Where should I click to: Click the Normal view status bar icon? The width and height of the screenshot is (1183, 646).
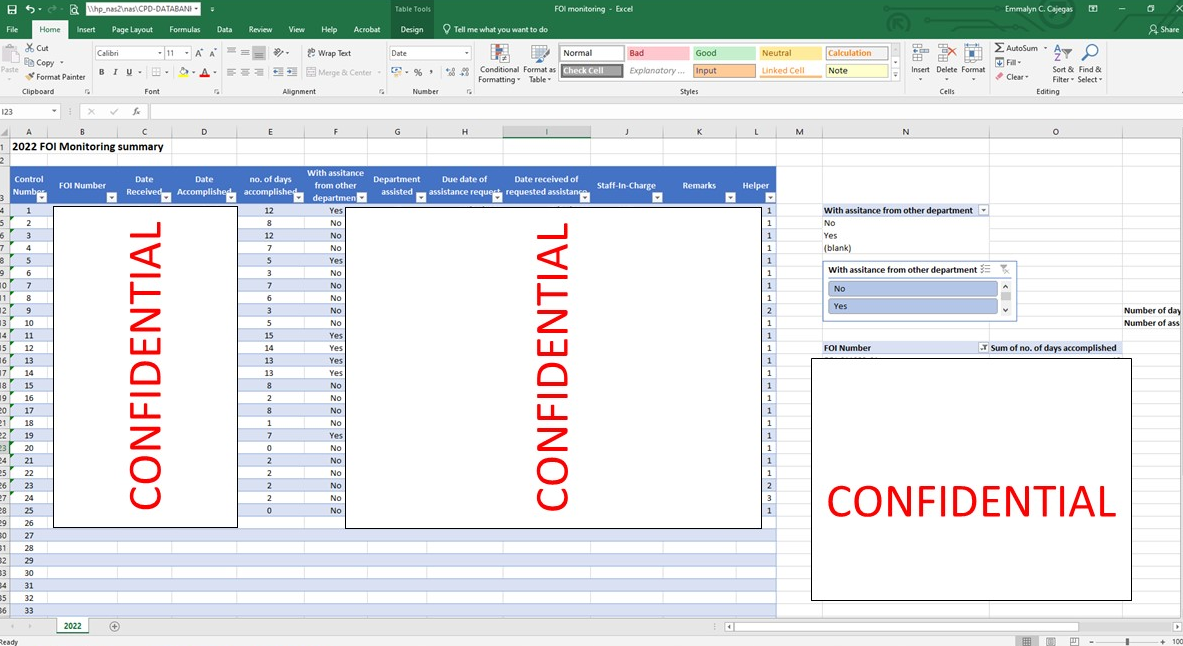(1027, 641)
